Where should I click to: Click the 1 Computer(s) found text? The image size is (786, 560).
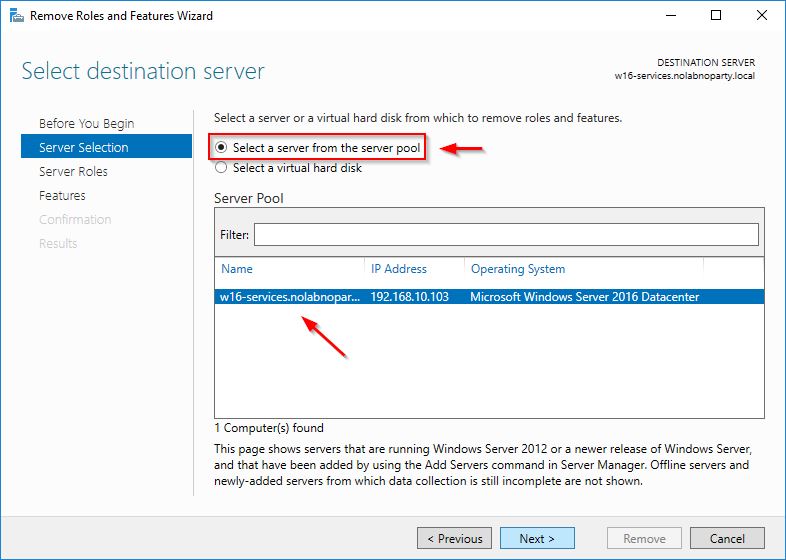(x=269, y=428)
